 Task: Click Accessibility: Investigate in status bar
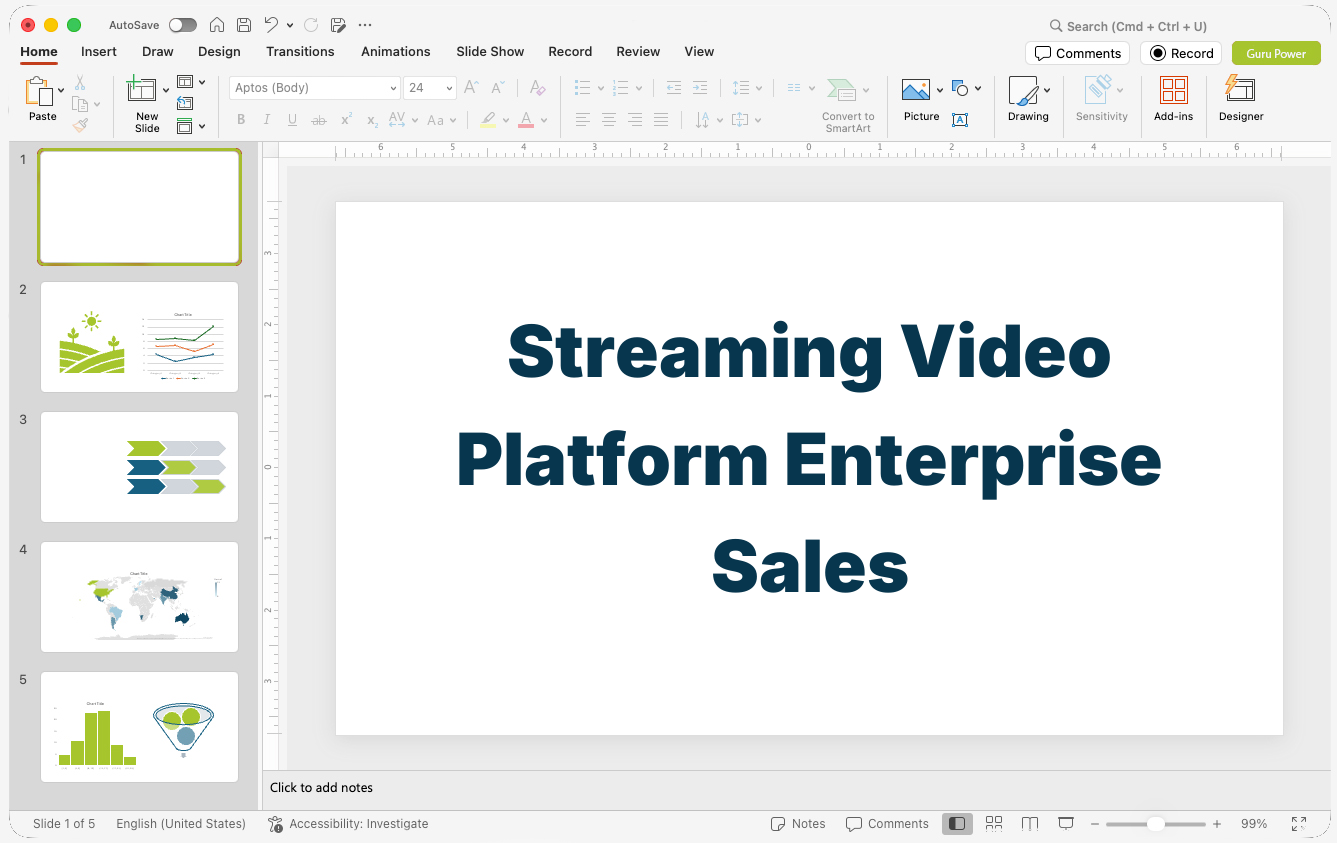(348, 824)
